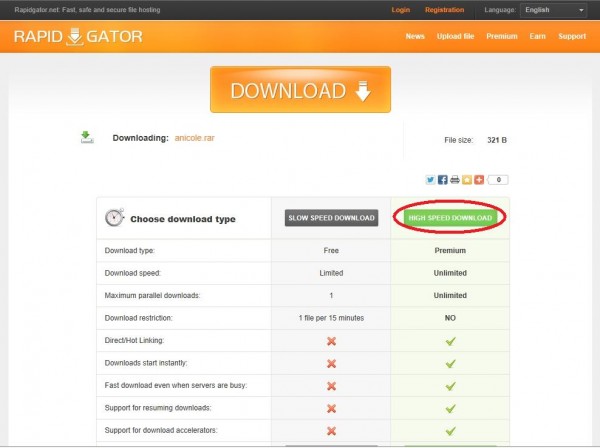Open the Earn page

click(x=538, y=36)
